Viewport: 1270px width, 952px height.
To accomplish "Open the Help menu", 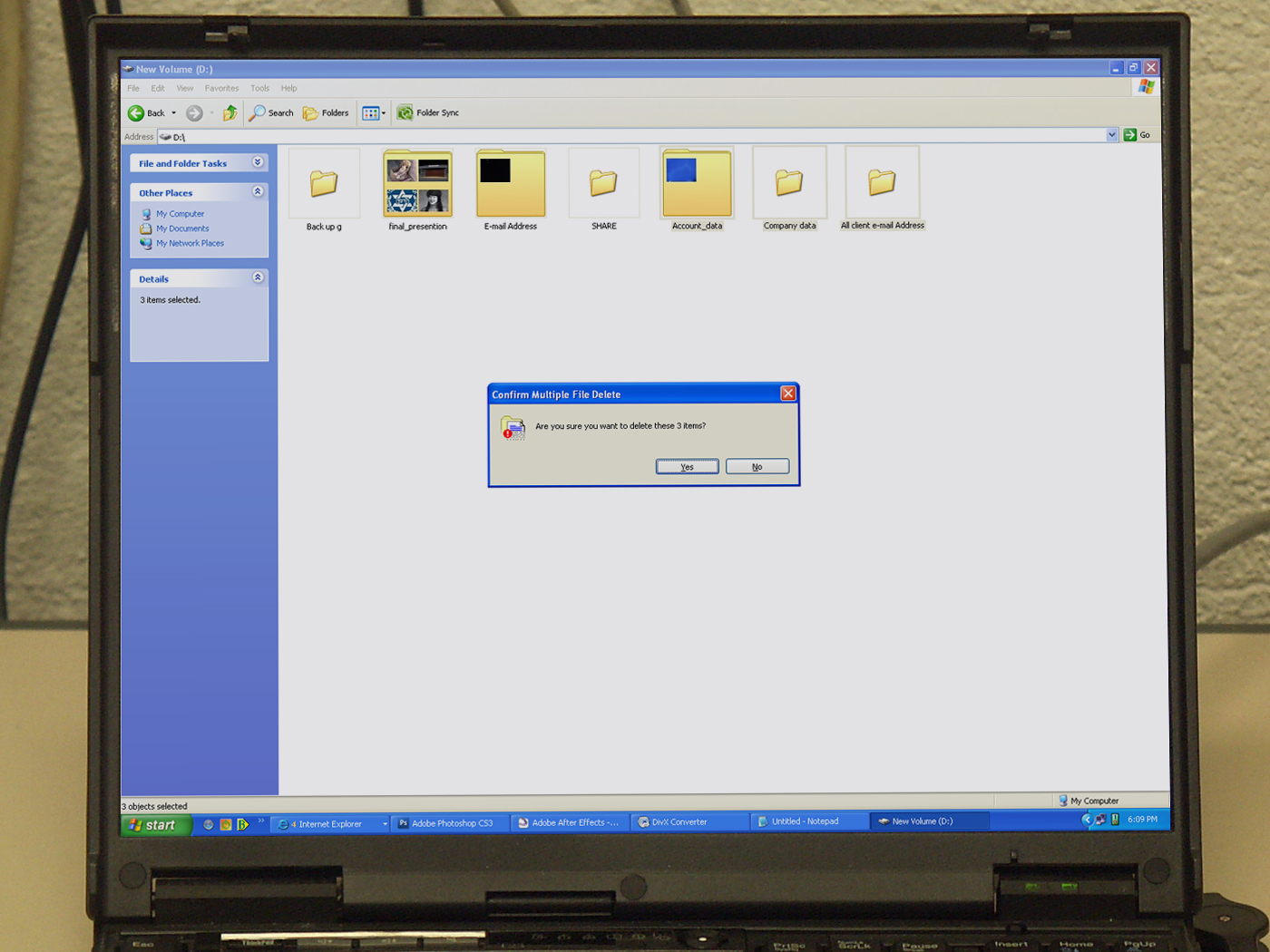I will click(x=288, y=88).
